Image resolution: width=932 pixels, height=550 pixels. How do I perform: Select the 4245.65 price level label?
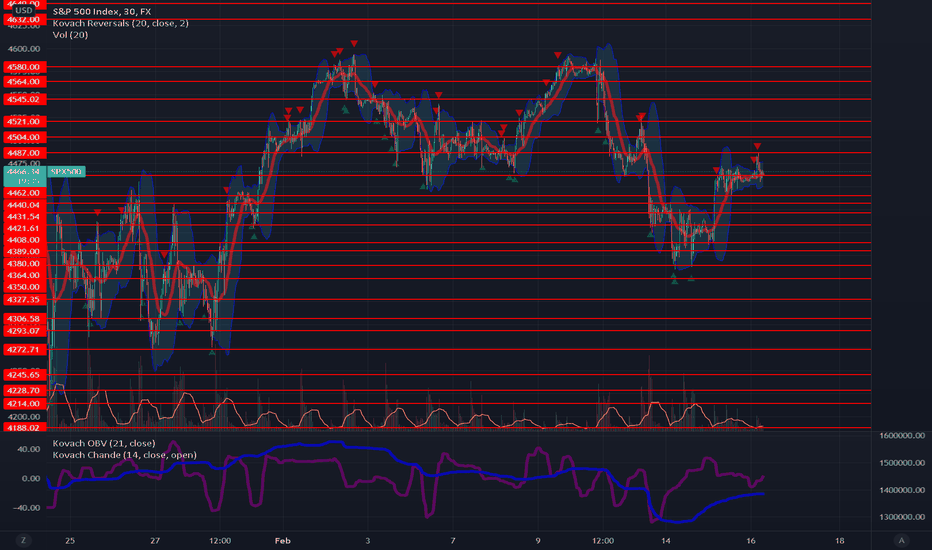coord(24,375)
